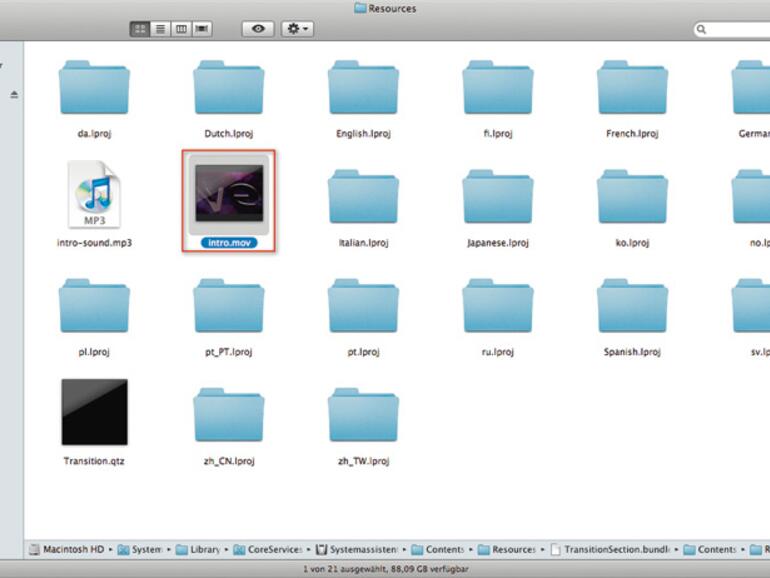Select the intro.mov video thumbnail
770x578 pixels.
coord(229,193)
